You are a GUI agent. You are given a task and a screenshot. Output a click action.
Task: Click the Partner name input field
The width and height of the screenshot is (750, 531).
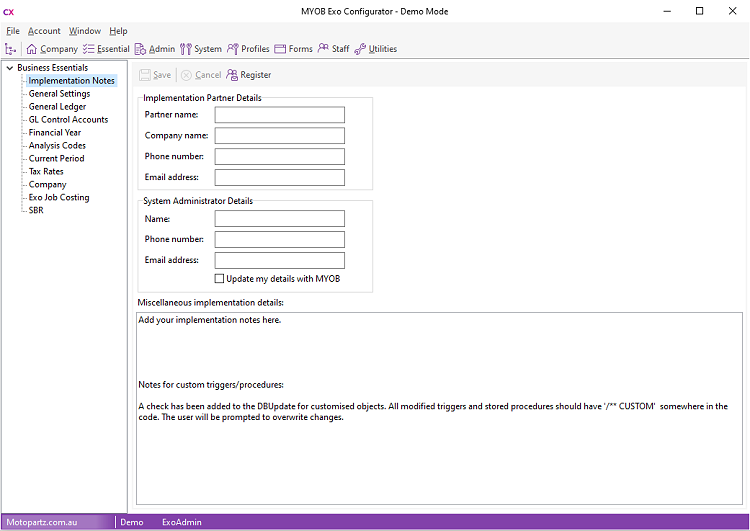coord(279,115)
